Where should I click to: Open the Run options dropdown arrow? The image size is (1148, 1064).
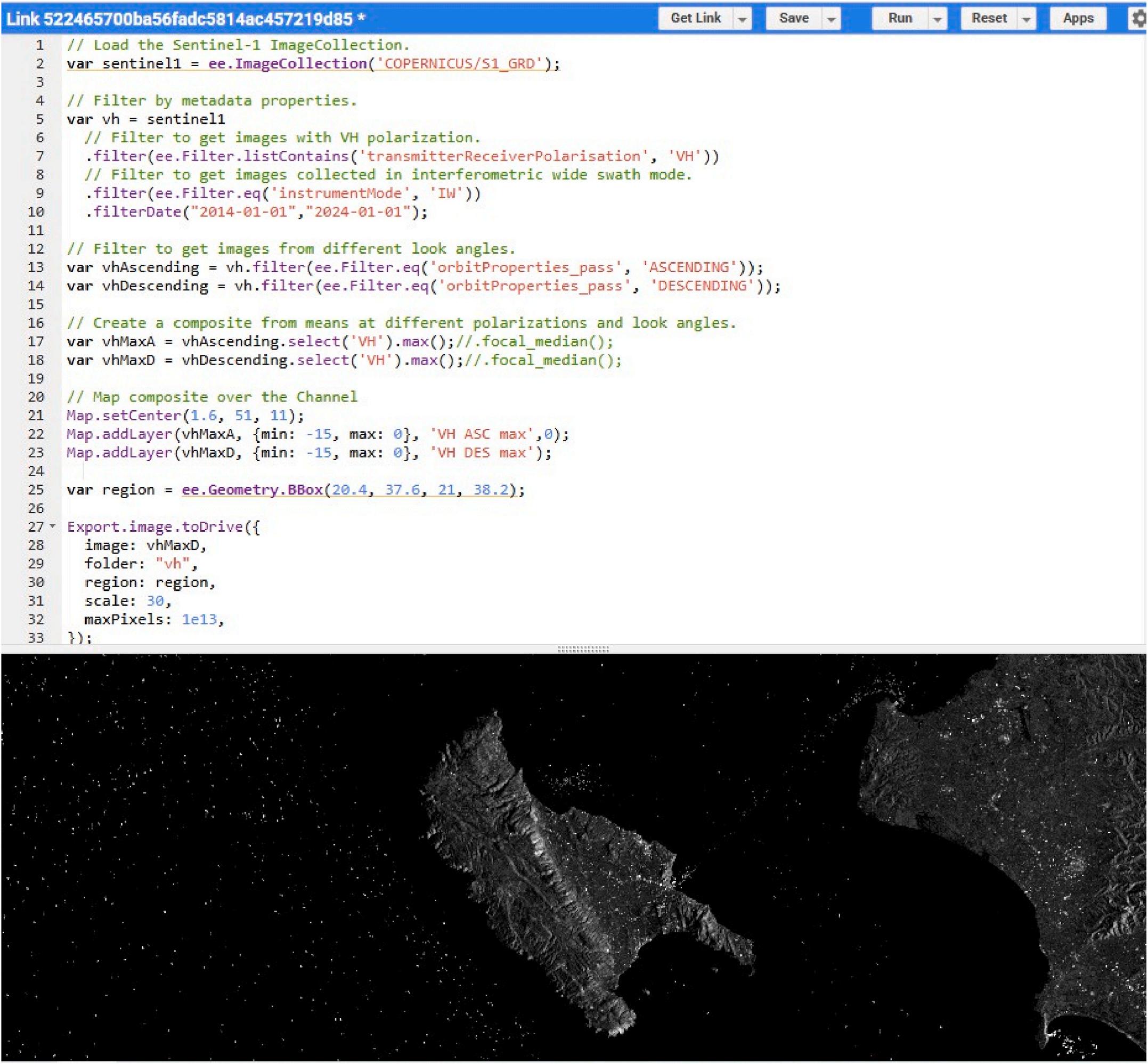coord(937,19)
